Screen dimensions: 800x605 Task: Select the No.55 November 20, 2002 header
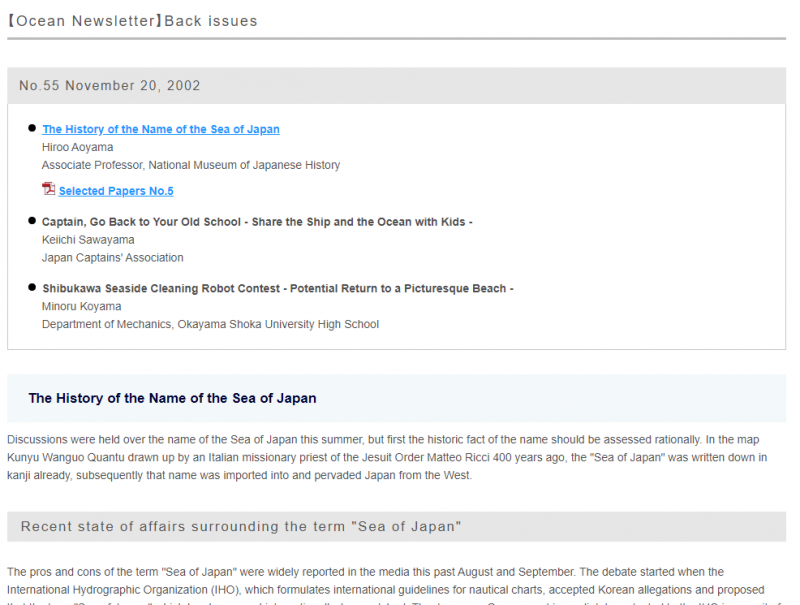(110, 86)
